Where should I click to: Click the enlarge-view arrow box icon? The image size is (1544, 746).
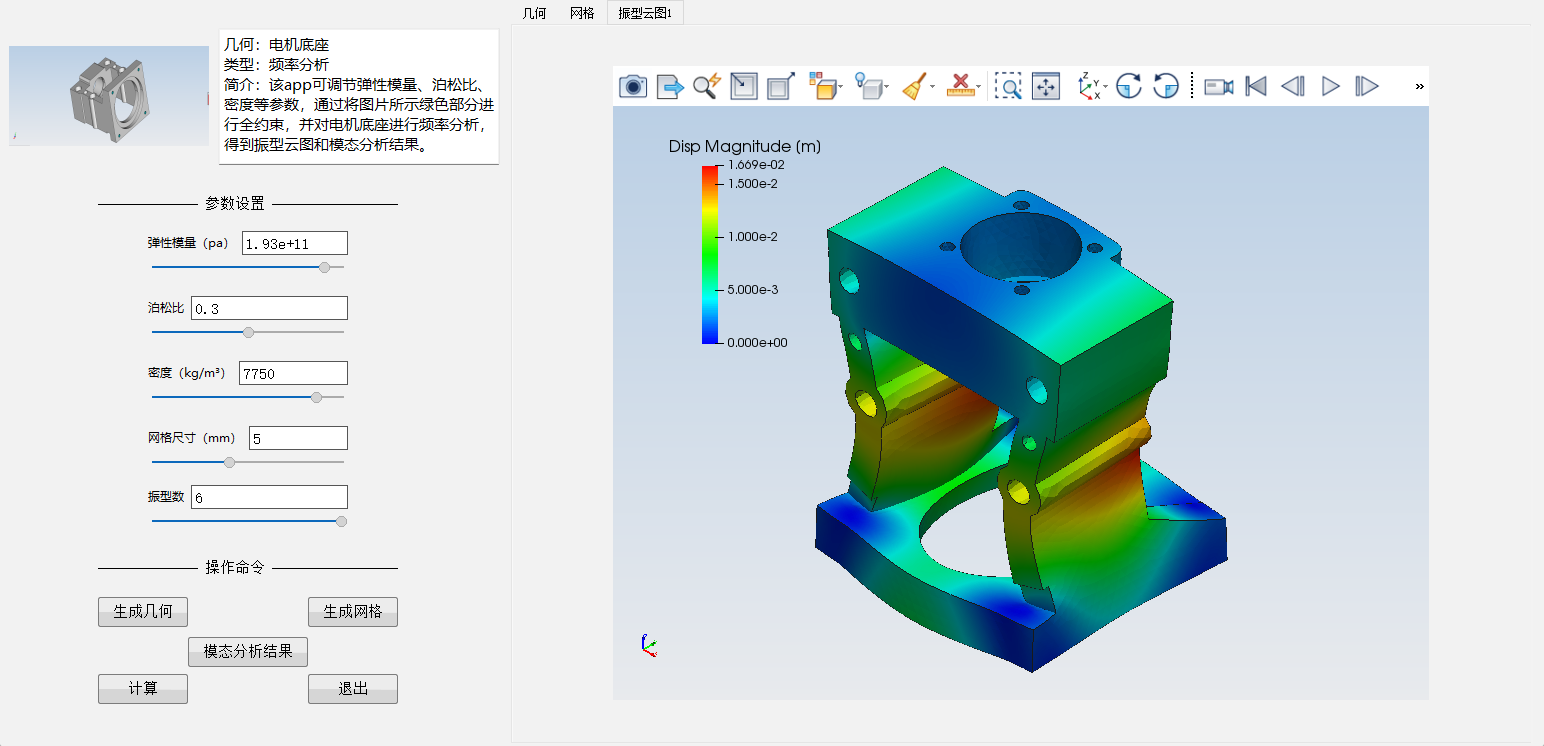click(x=780, y=86)
